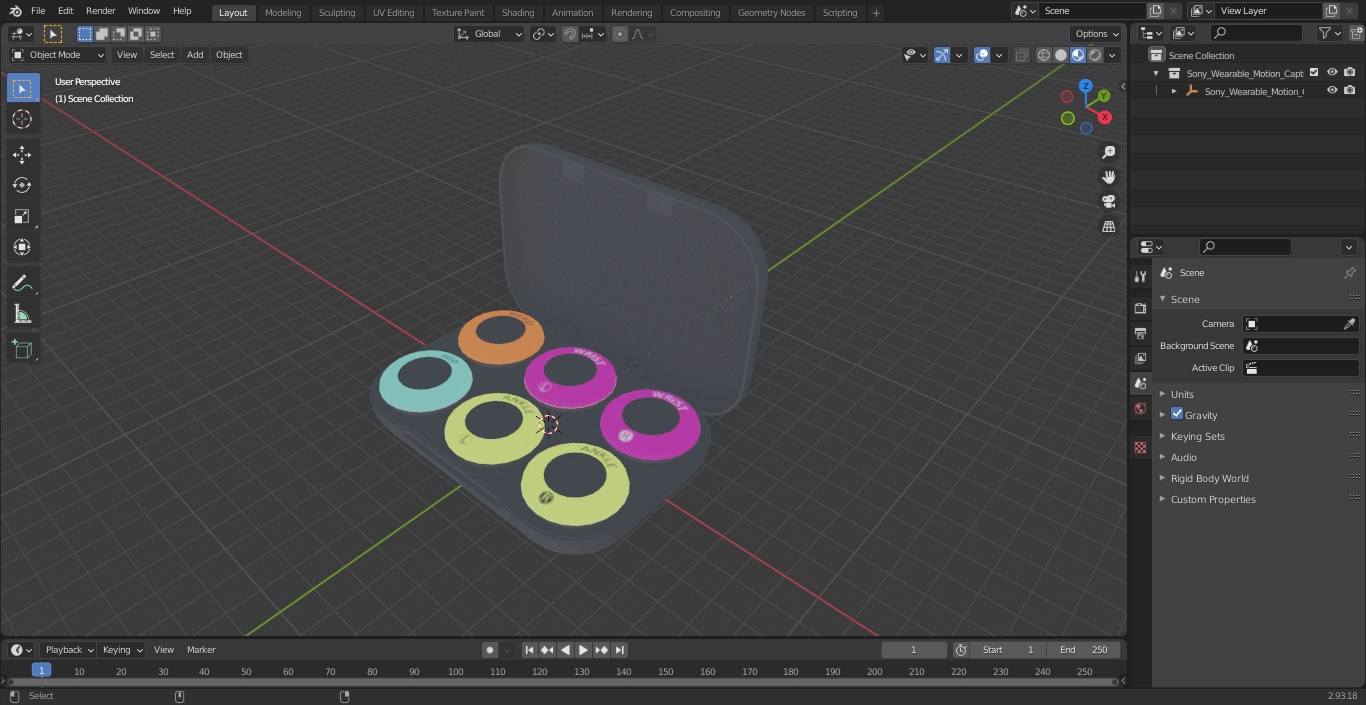Switch to Solid viewport shading
1366x705 pixels.
point(1061,55)
